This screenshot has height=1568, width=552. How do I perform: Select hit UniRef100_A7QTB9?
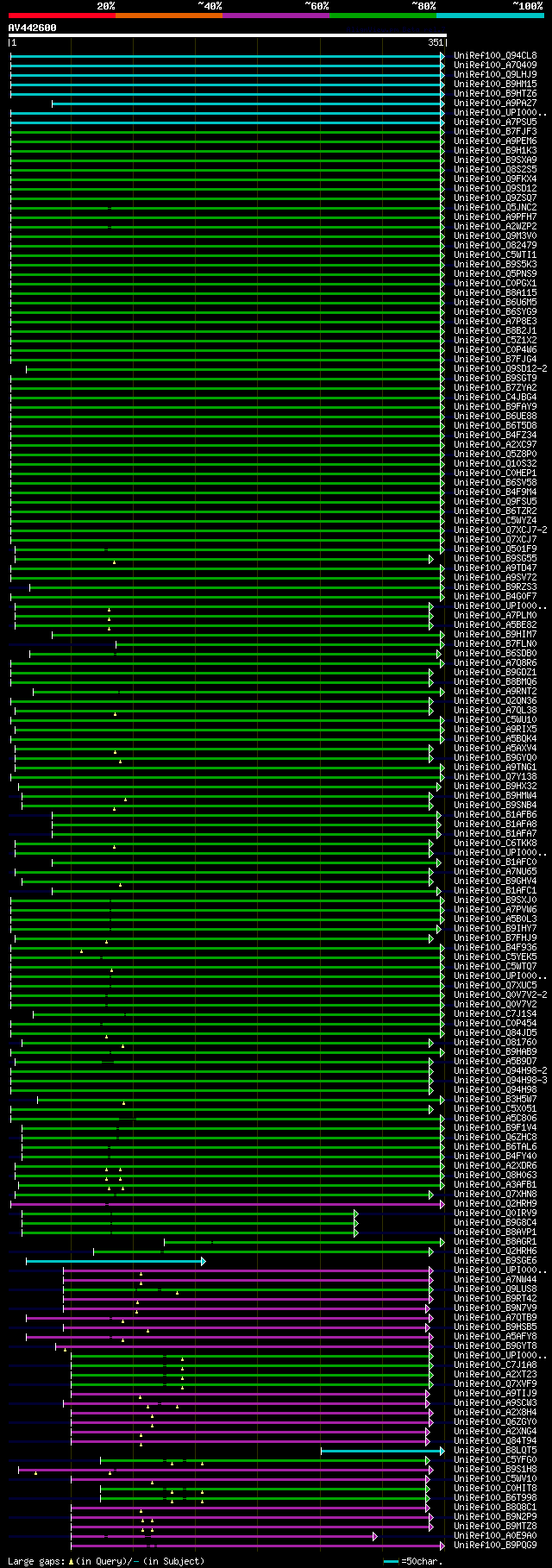tap(495, 1318)
